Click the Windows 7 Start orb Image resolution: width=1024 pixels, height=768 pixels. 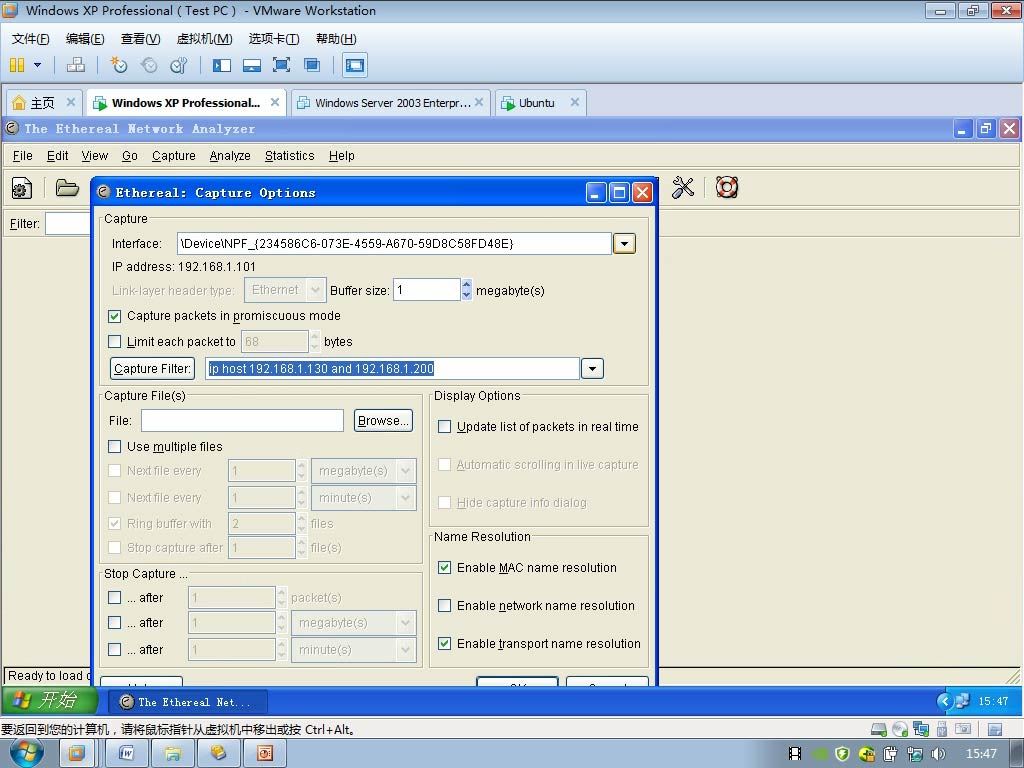pyautogui.click(x=26, y=753)
